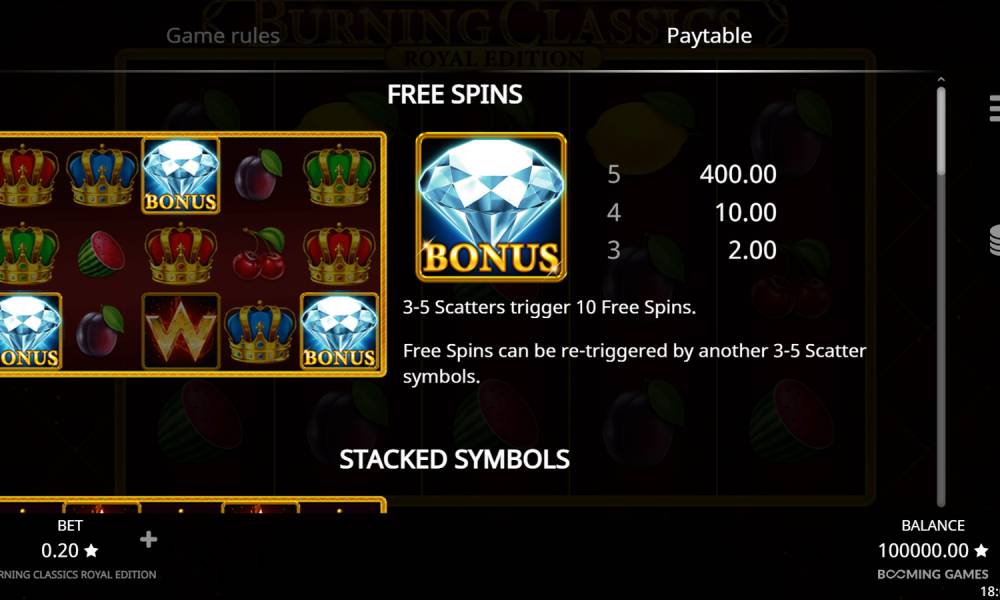Open the hamburger menu at right edge

coord(994,108)
